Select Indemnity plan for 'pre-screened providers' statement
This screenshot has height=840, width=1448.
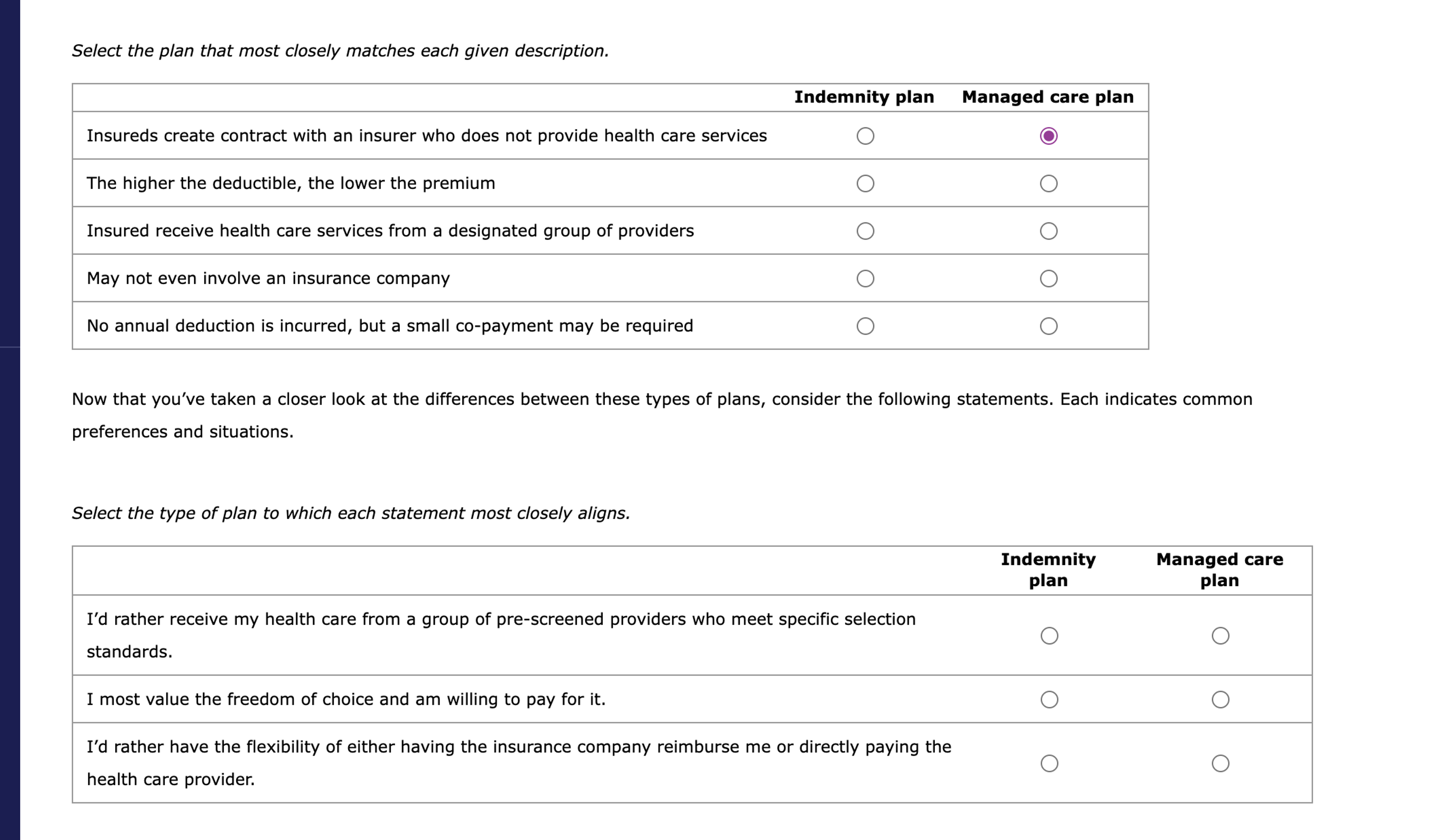click(x=1049, y=636)
